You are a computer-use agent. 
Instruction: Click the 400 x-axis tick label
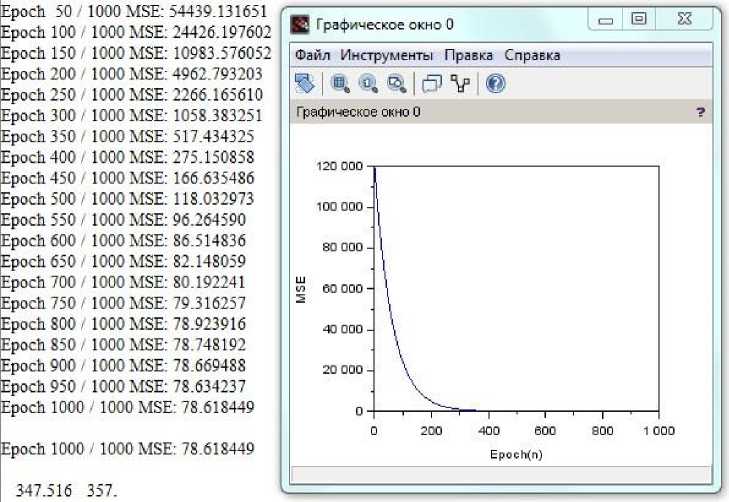[x=488, y=431]
